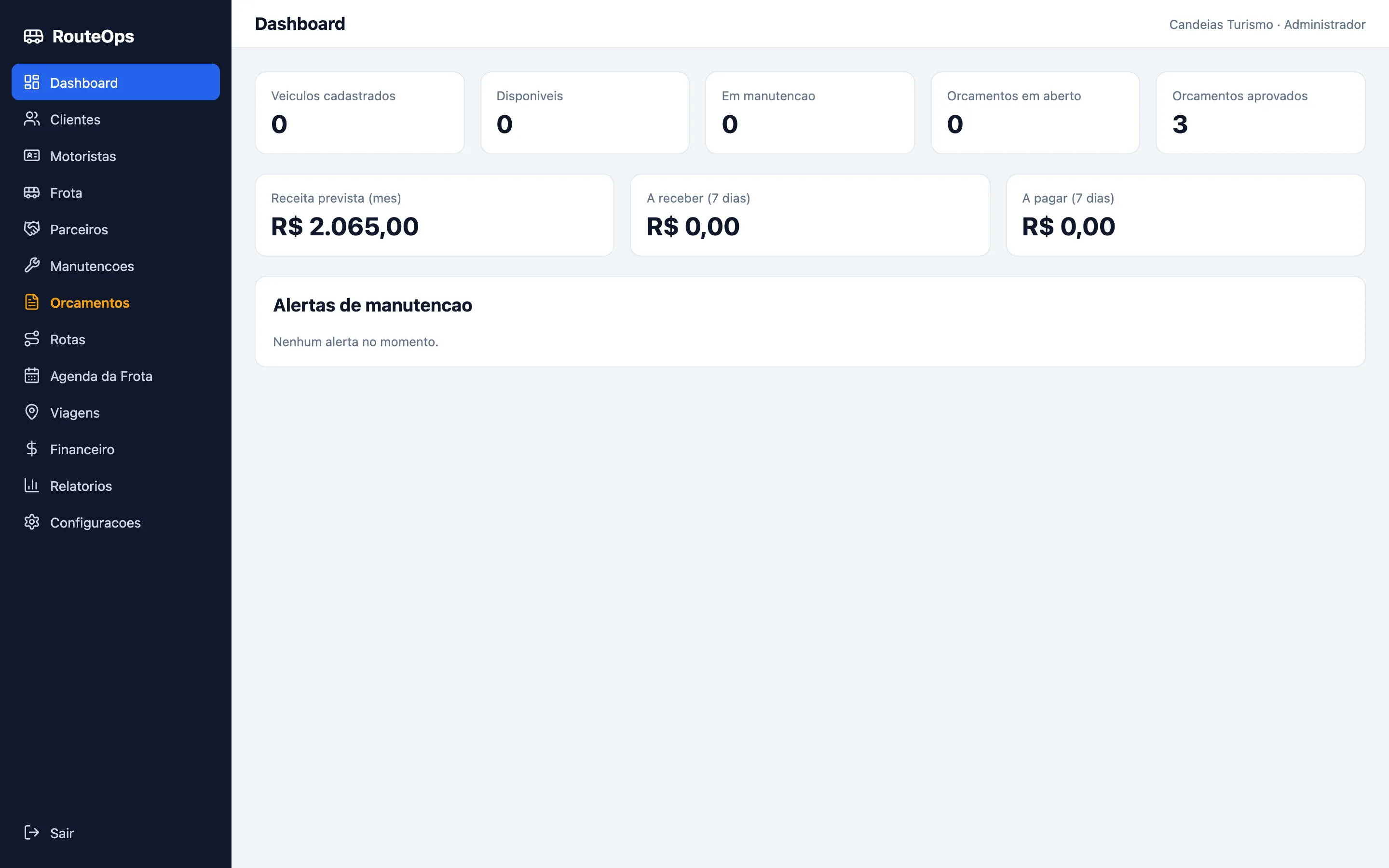This screenshot has height=868, width=1389.
Task: Click the Dashboard grid icon
Action: (x=31, y=82)
